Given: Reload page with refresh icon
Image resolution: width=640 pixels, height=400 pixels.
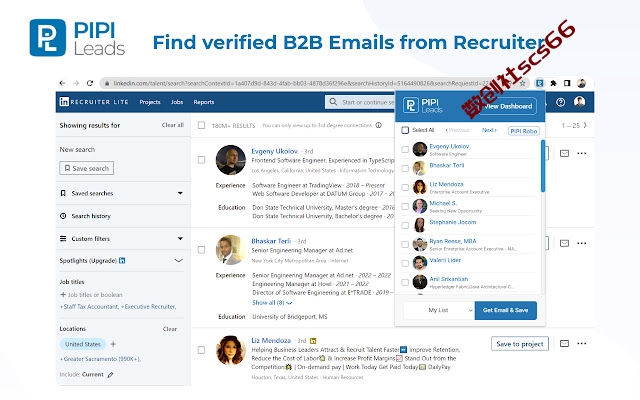Looking at the screenshot, I should click(x=90, y=83).
